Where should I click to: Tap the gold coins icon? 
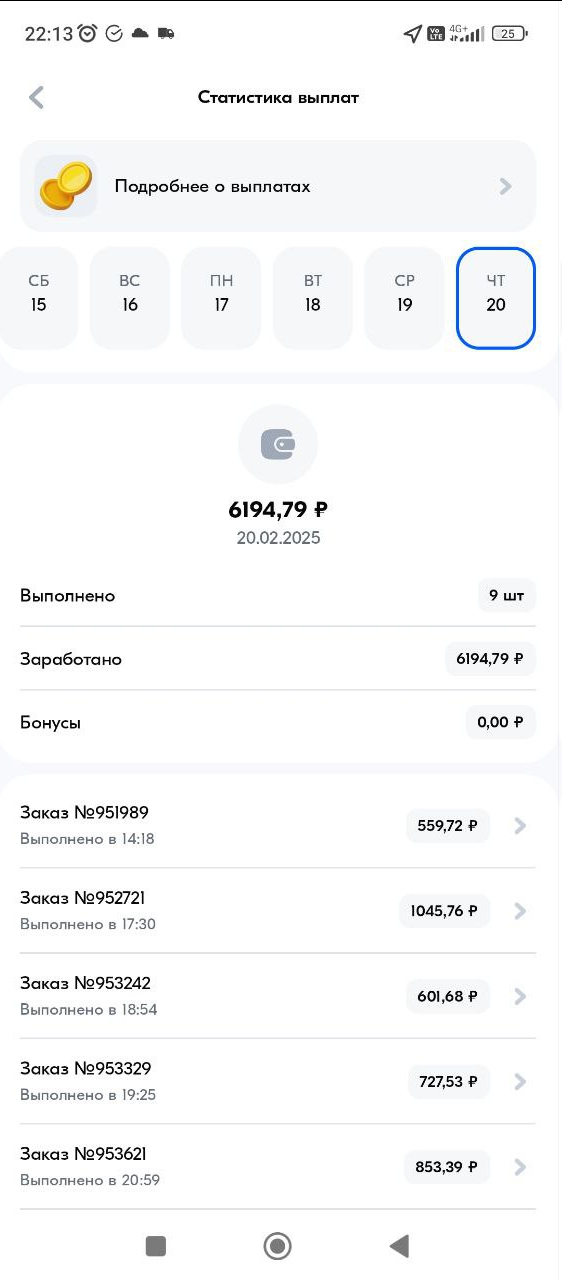66,186
